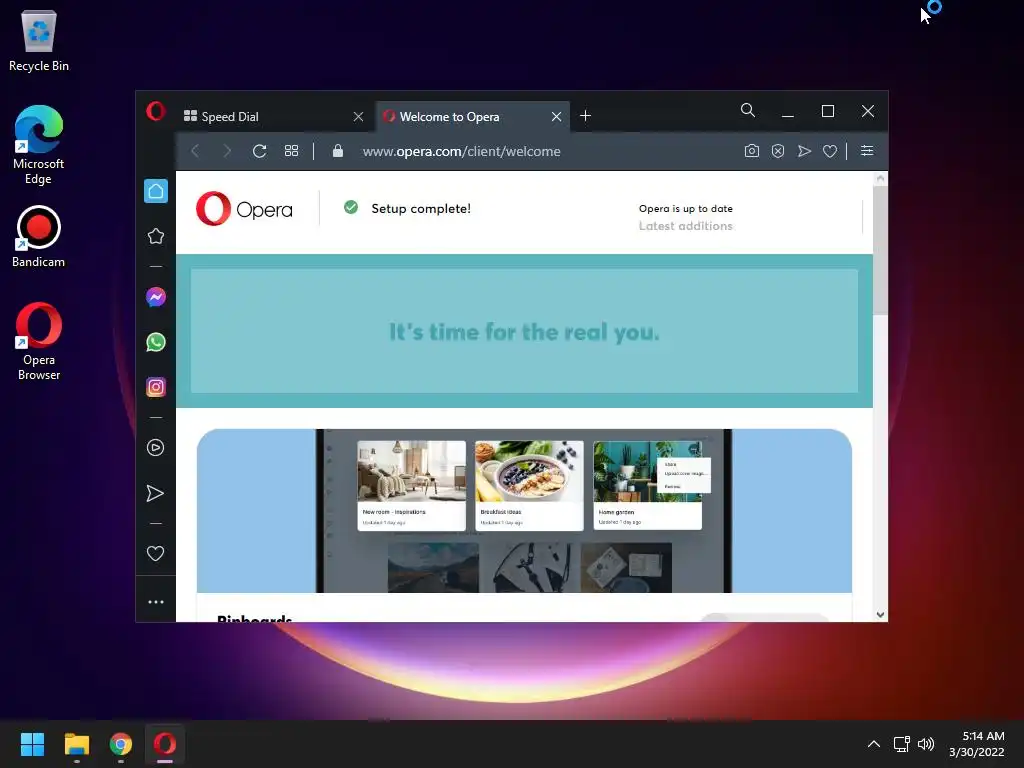This screenshot has height=768, width=1024.
Task: Open Easy Setup settings icon
Action: click(867, 151)
